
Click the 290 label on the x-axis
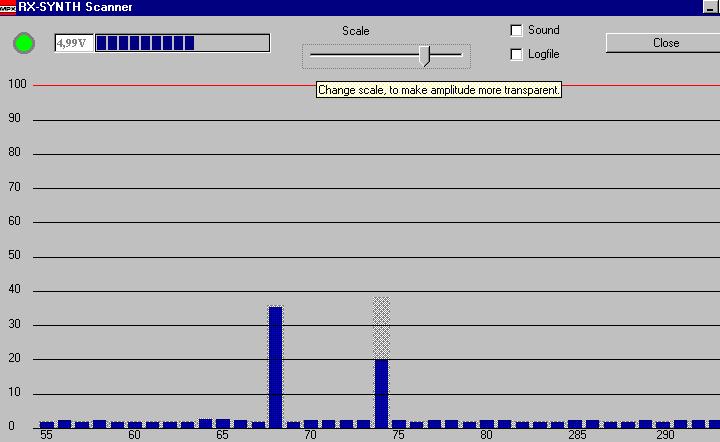(665, 435)
